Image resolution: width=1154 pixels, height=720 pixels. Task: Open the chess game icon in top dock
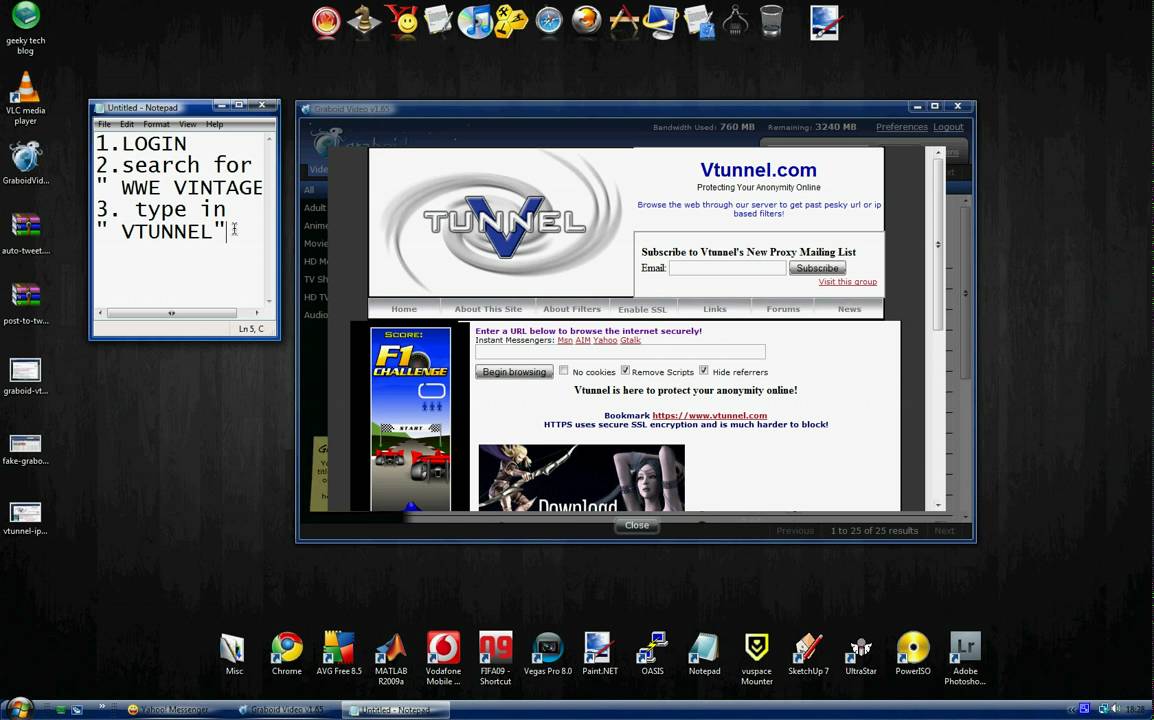coord(364,21)
